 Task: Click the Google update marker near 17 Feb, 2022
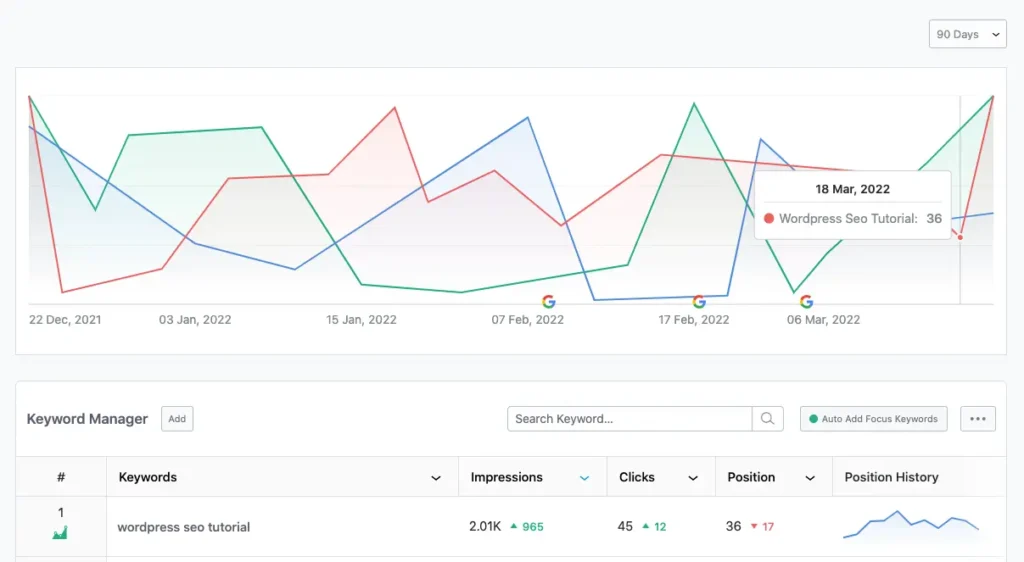(x=699, y=302)
